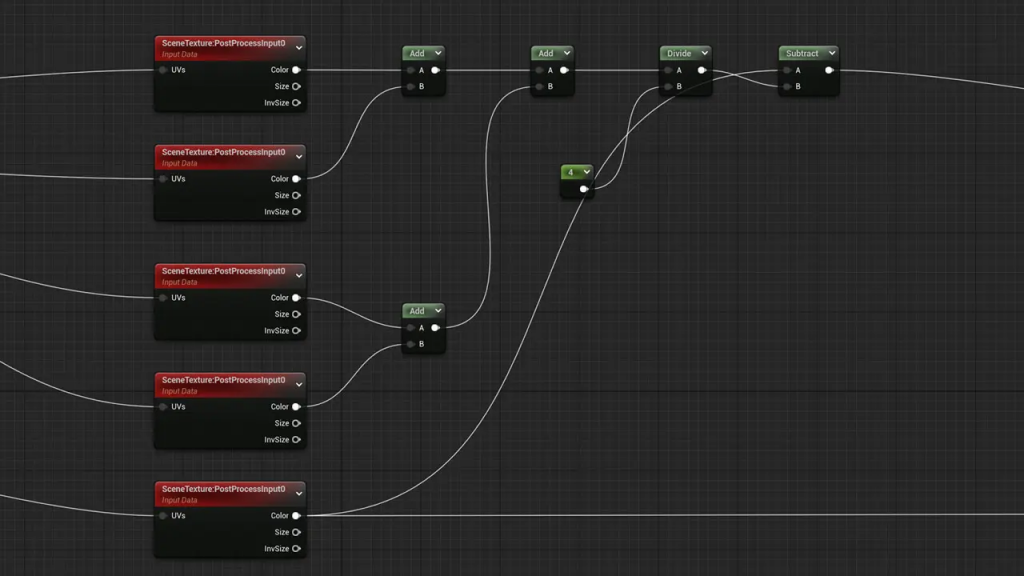
Task: Click the Divide node's A input pin
Action: pos(668,70)
